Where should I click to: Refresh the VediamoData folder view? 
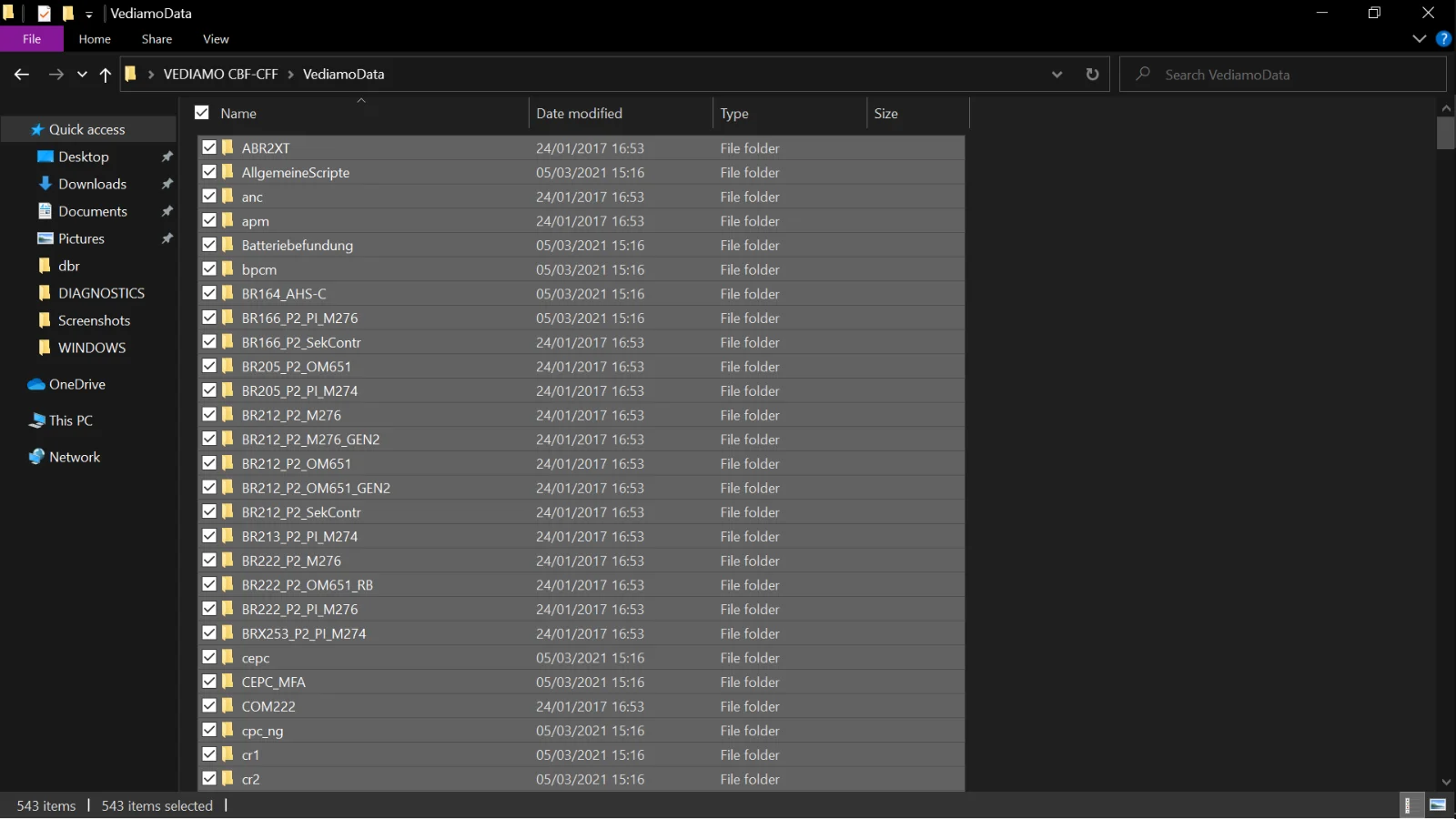pyautogui.click(x=1092, y=75)
